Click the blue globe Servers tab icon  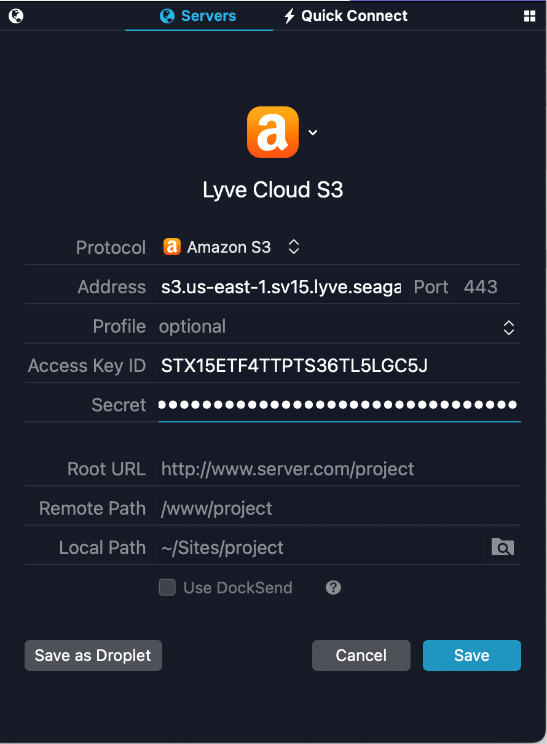point(167,16)
